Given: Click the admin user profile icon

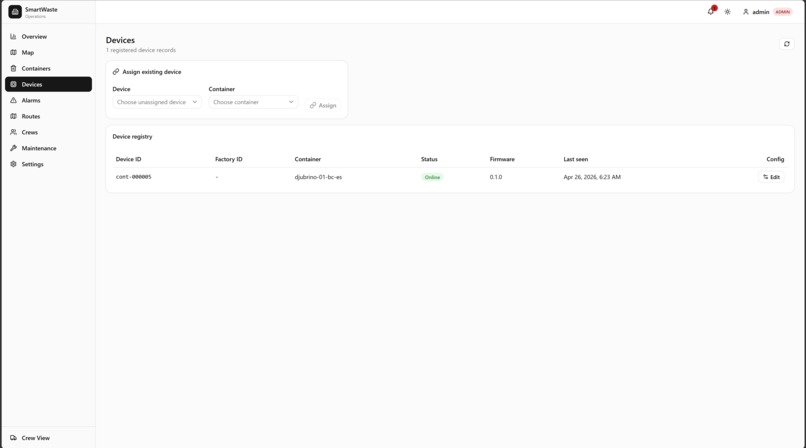Looking at the screenshot, I should click(x=745, y=12).
